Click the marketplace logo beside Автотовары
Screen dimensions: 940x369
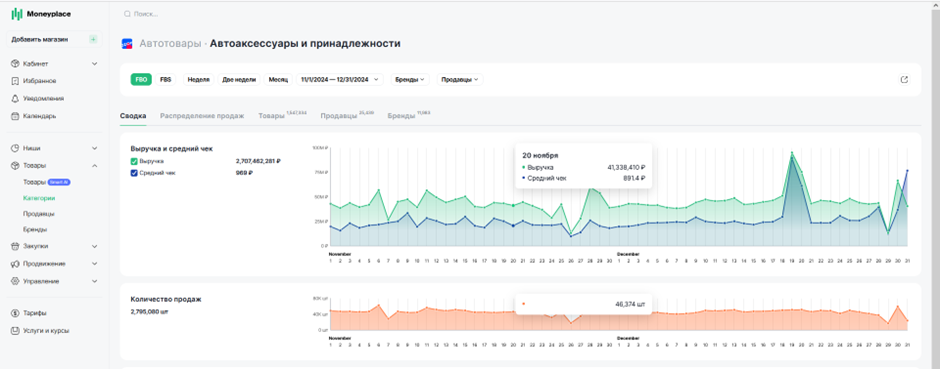click(127, 44)
